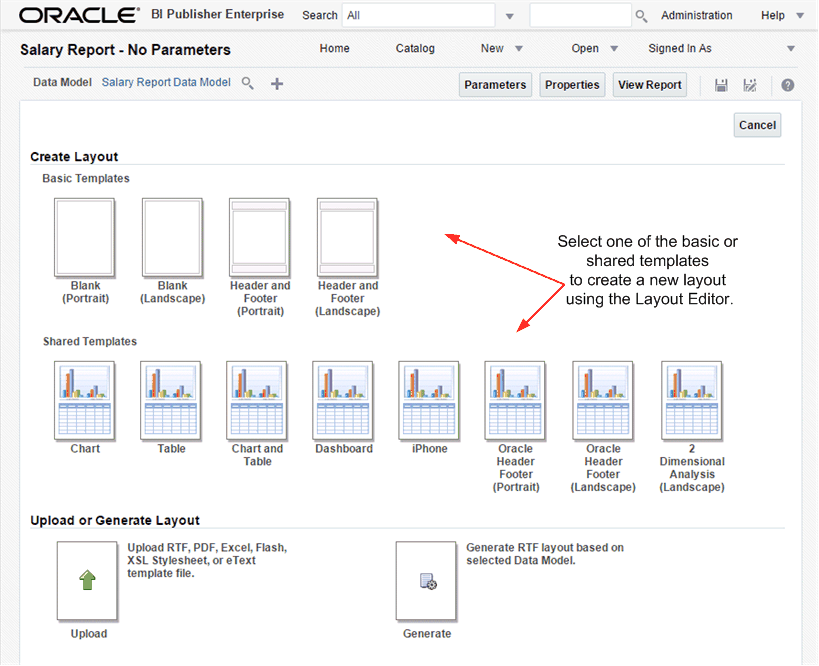The height and width of the screenshot is (666, 819).
Task: Click Signed In As label
Action: pyautogui.click(x=680, y=48)
